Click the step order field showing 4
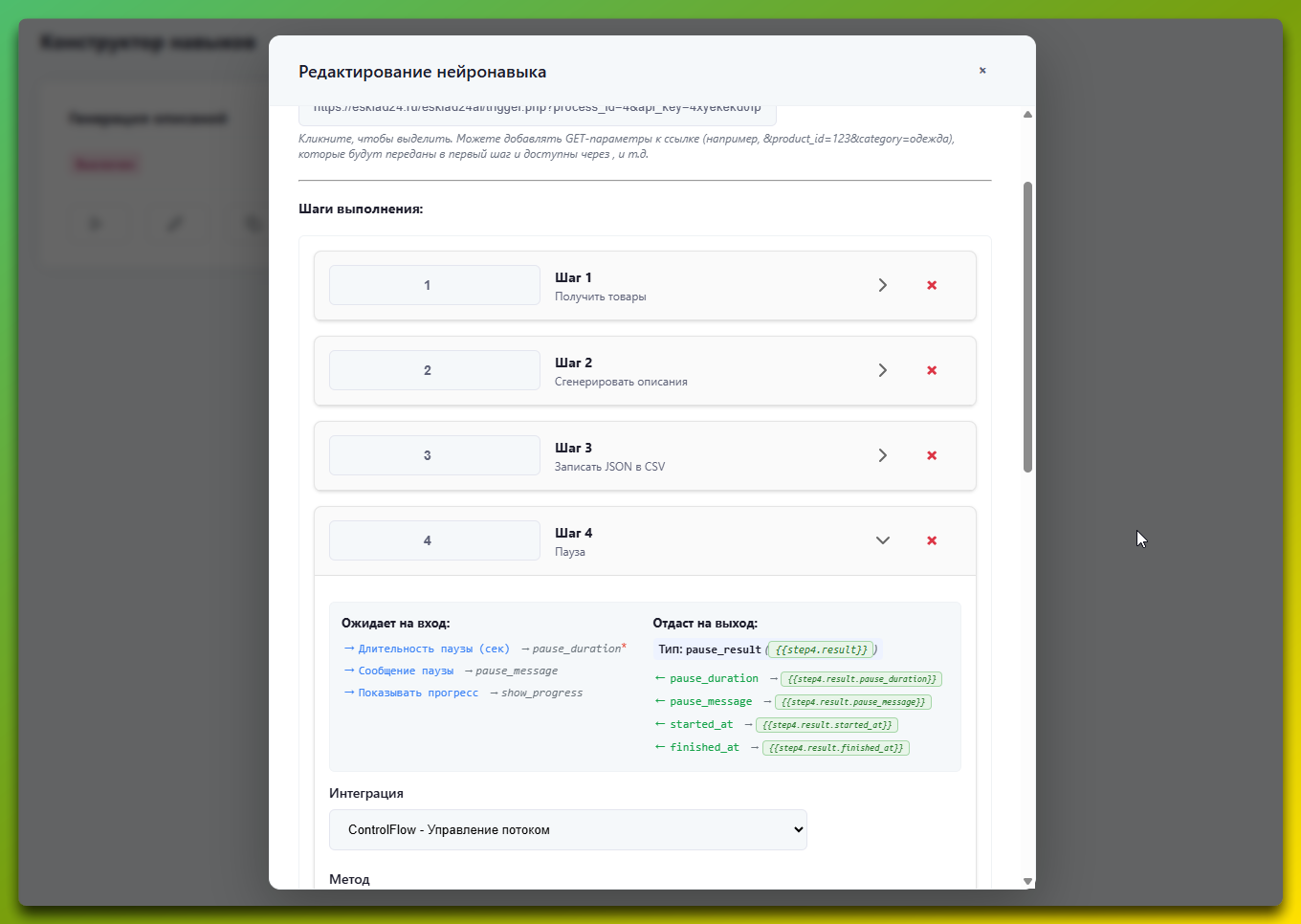The height and width of the screenshot is (924, 1301). coord(434,540)
